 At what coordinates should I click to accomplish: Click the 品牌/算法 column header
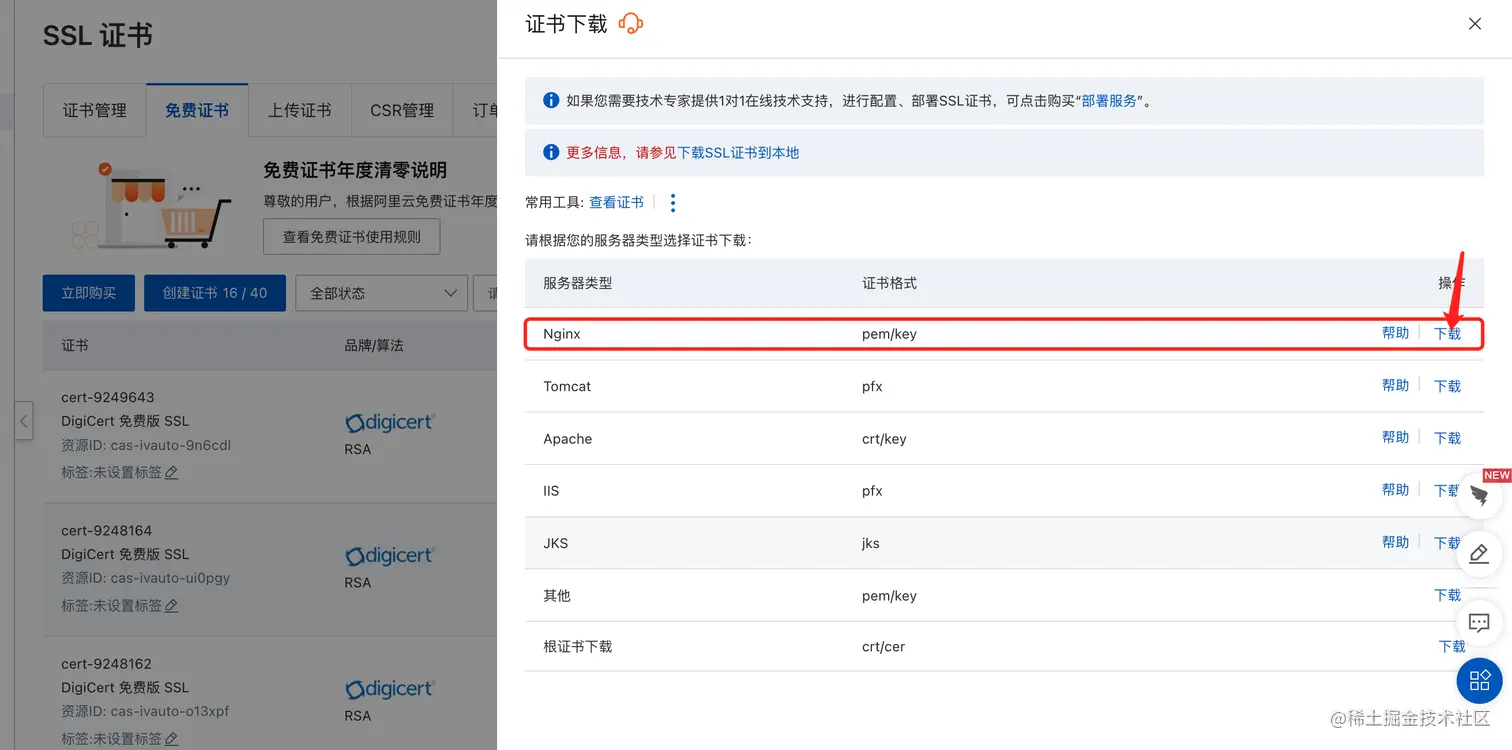tap(374, 345)
